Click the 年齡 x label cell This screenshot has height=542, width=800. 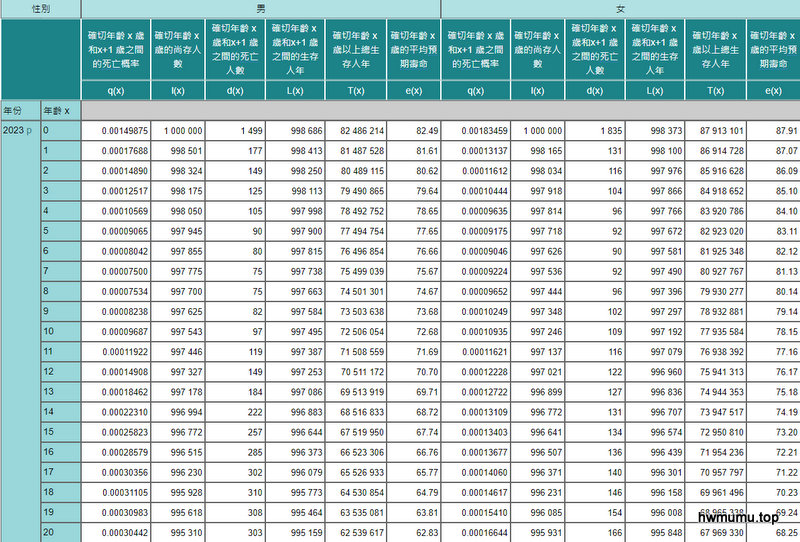pyautogui.click(x=61, y=110)
